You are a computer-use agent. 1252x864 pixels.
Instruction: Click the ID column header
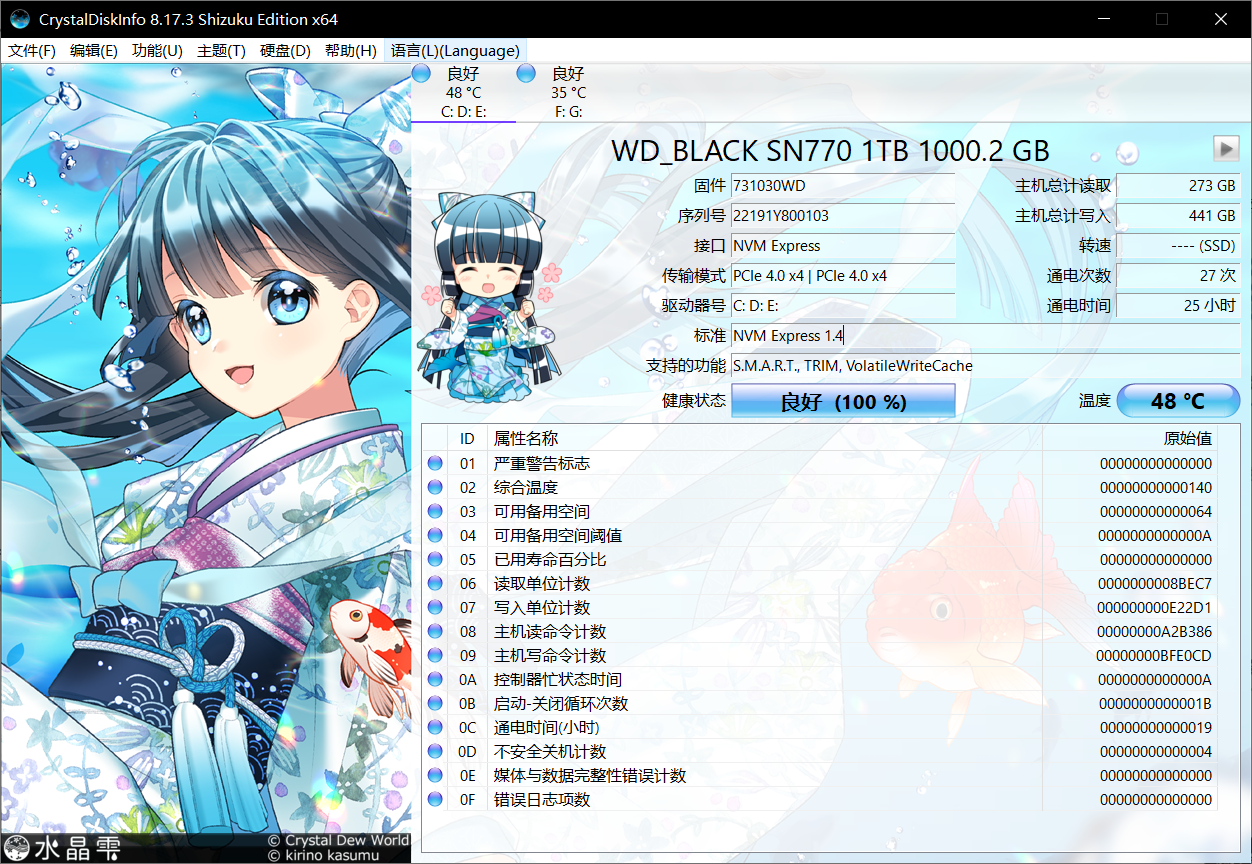pos(467,439)
